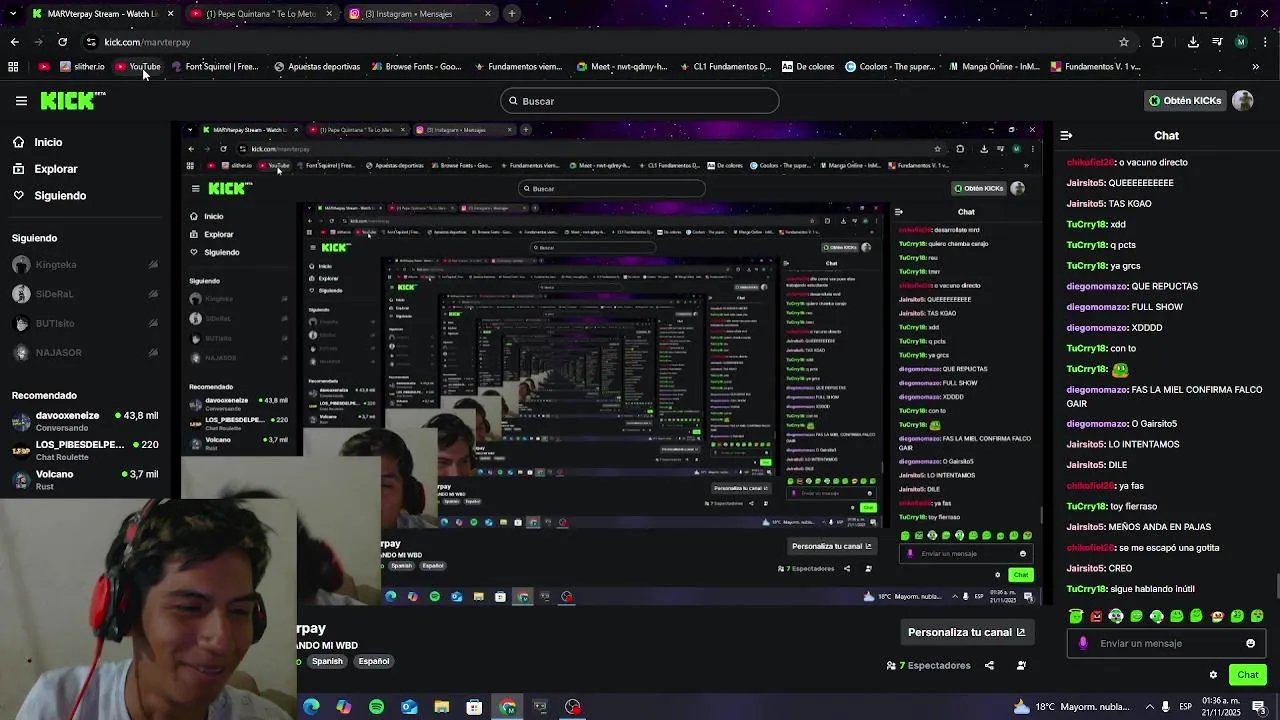The height and width of the screenshot is (720, 1280).
Task: Click the green Chat send button
Action: coord(1247,675)
